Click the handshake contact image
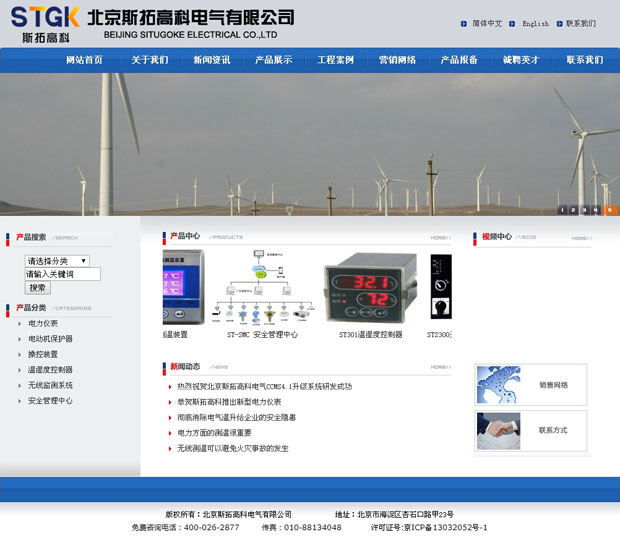This screenshot has width=620, height=545. tap(498, 430)
